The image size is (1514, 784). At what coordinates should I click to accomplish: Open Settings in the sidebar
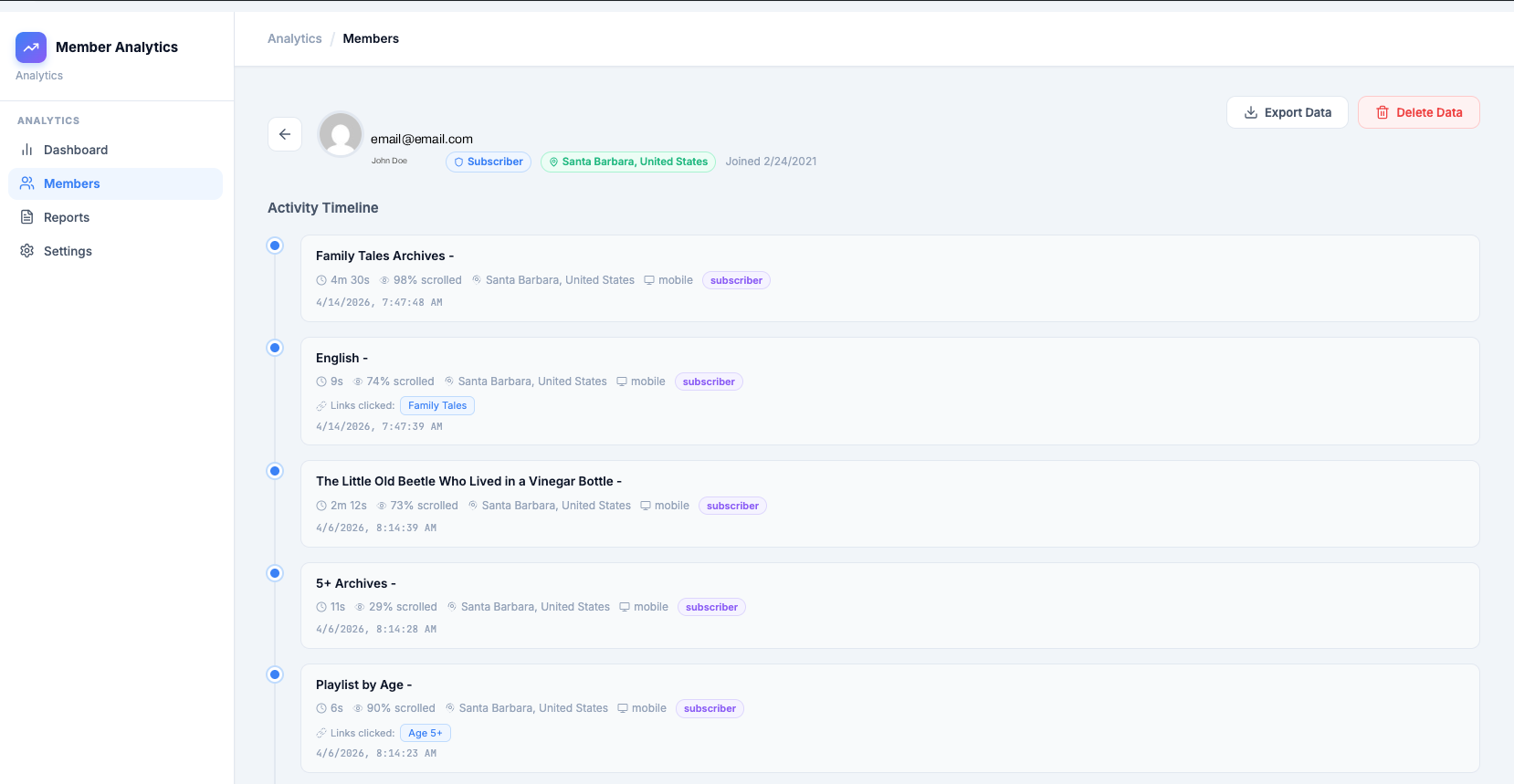pyautogui.click(x=115, y=251)
